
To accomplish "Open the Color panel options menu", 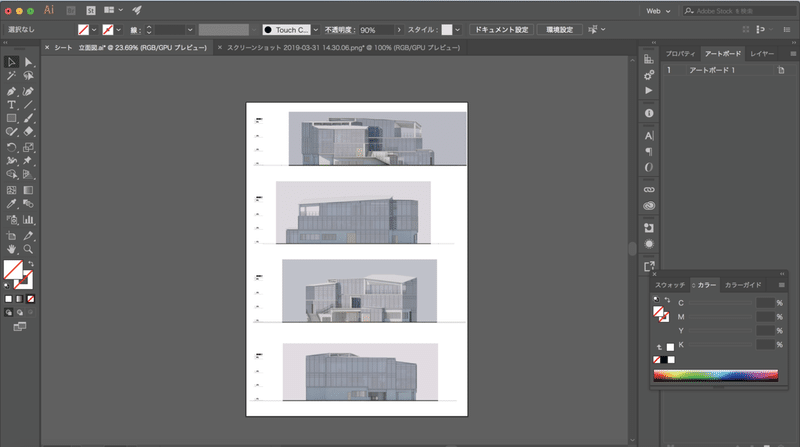I will click(782, 285).
